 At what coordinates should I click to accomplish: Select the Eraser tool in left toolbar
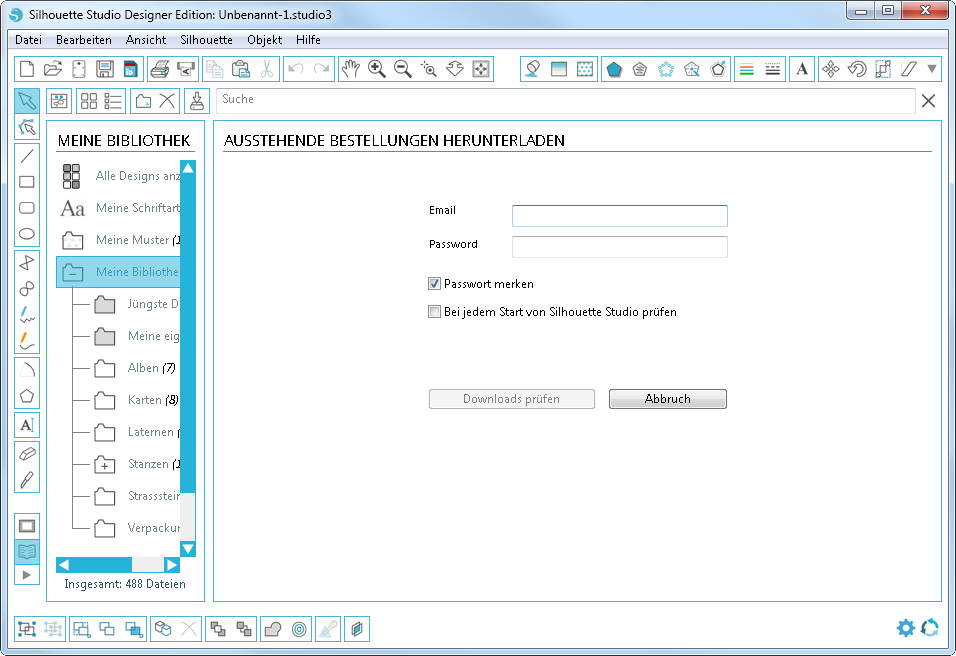(27, 453)
